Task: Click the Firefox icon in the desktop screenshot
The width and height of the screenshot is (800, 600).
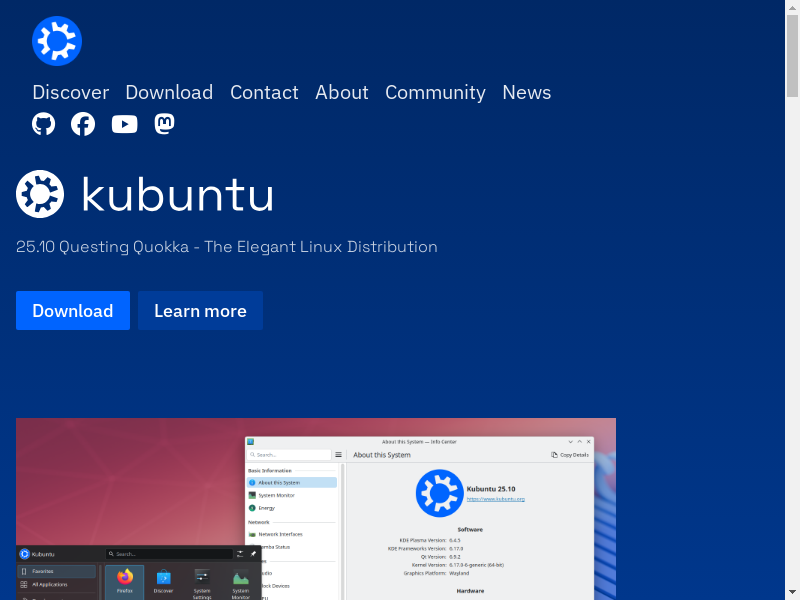Action: coord(125,578)
